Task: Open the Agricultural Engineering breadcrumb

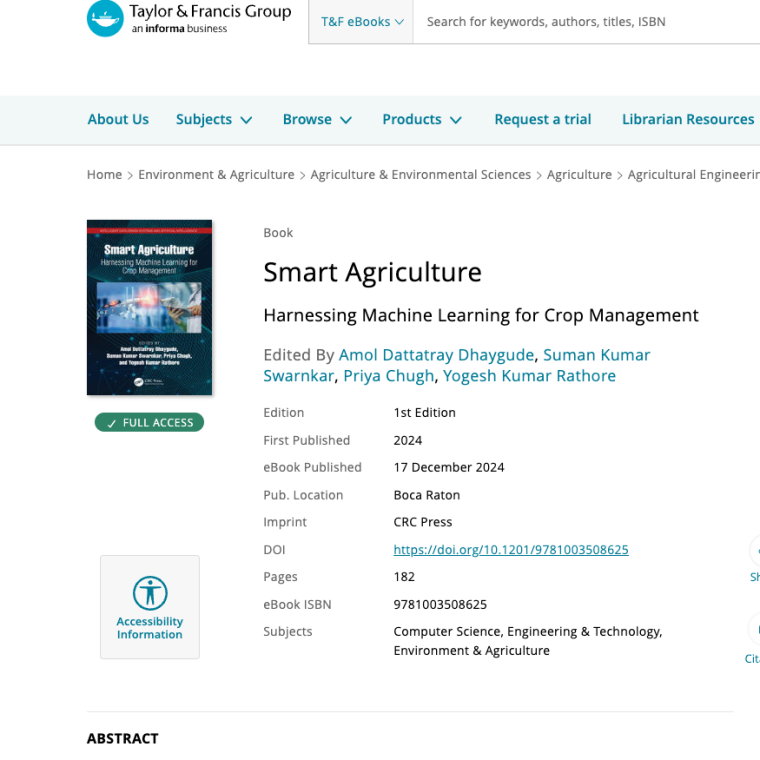Action: point(694,174)
